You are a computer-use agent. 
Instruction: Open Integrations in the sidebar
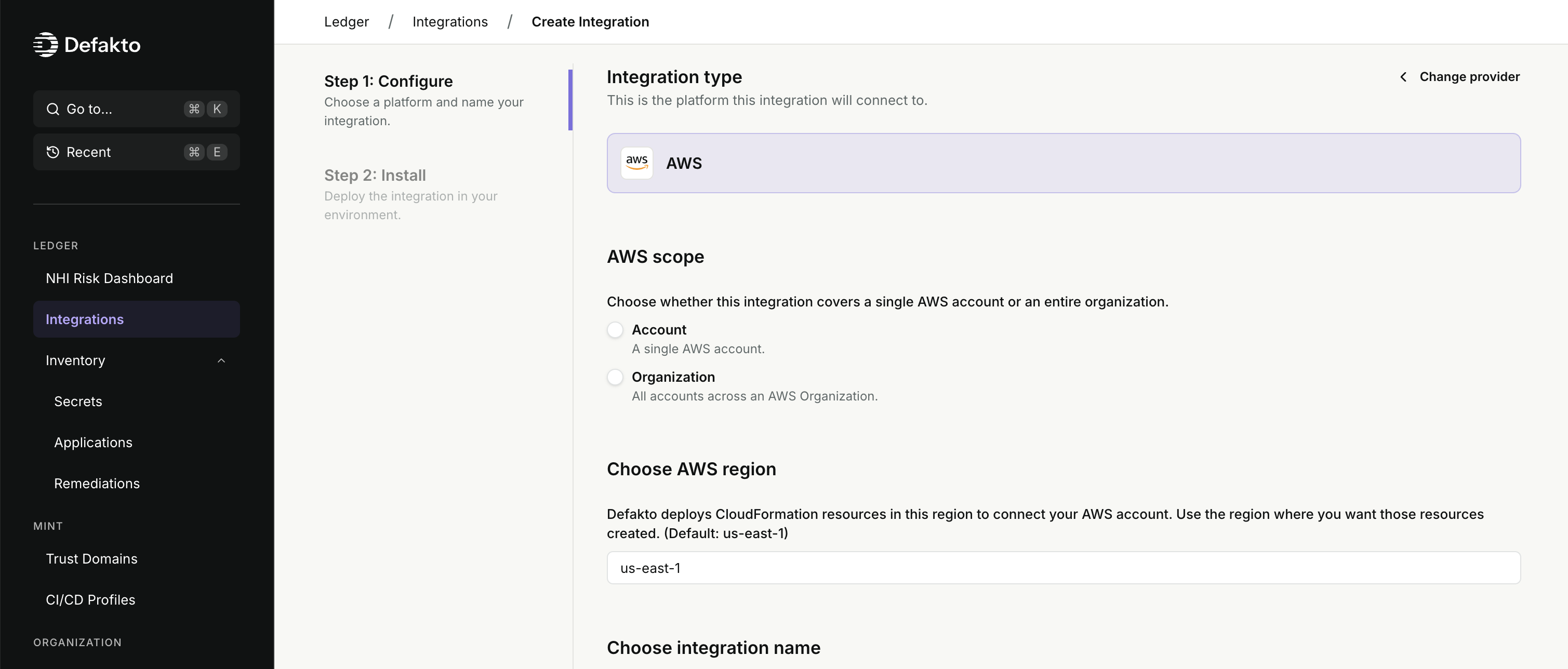pos(136,319)
